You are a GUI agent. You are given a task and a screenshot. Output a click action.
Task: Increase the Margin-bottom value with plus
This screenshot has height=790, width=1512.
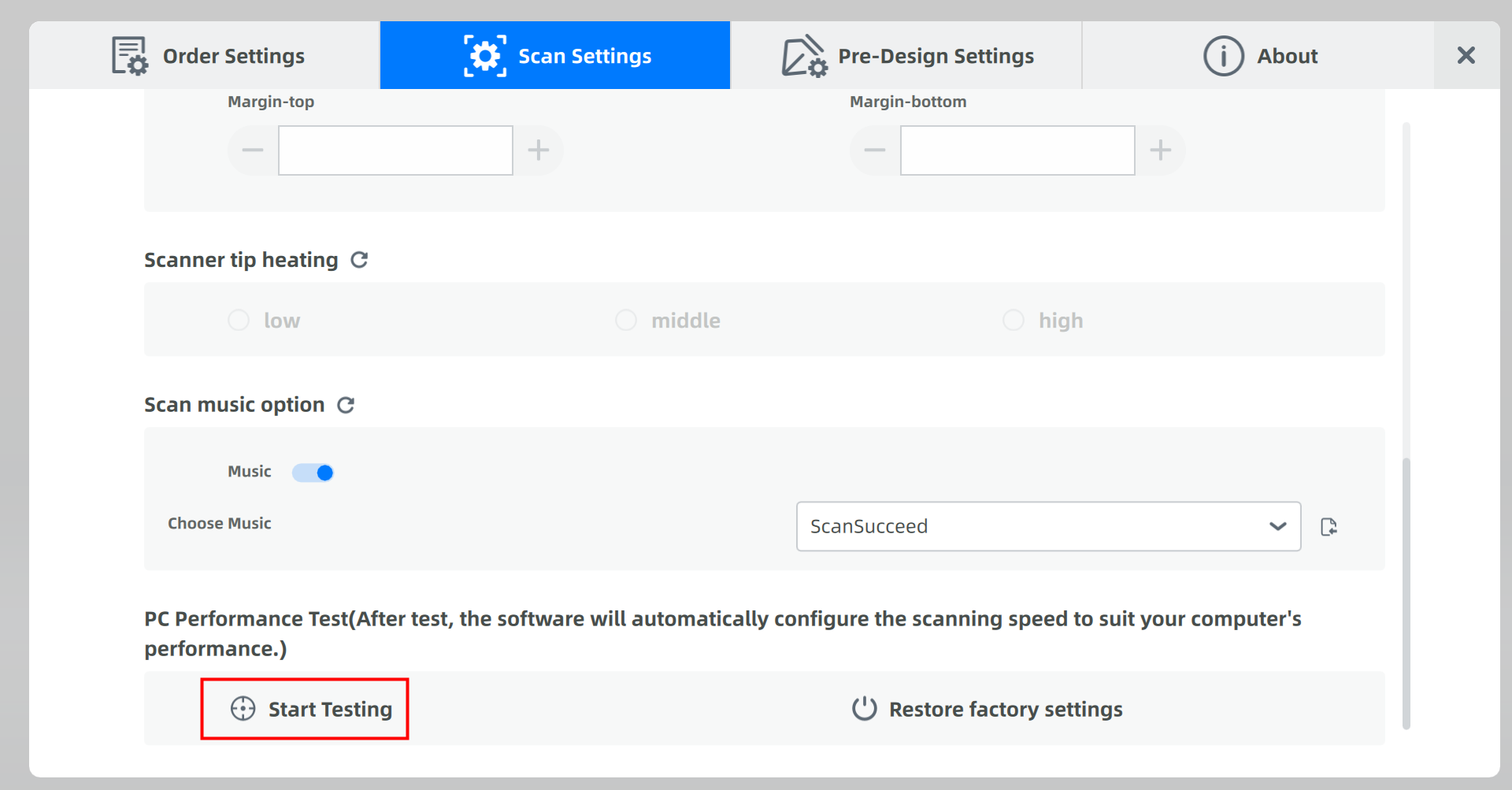tap(1161, 150)
